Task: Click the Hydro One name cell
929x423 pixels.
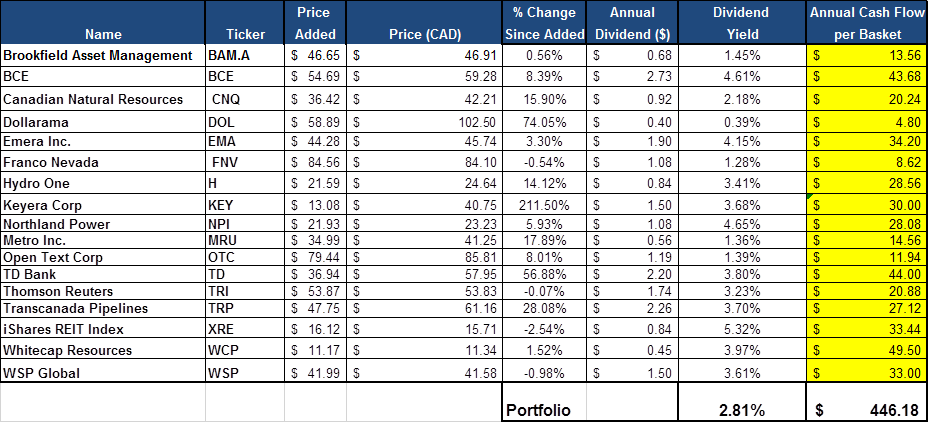Action: (x=102, y=183)
